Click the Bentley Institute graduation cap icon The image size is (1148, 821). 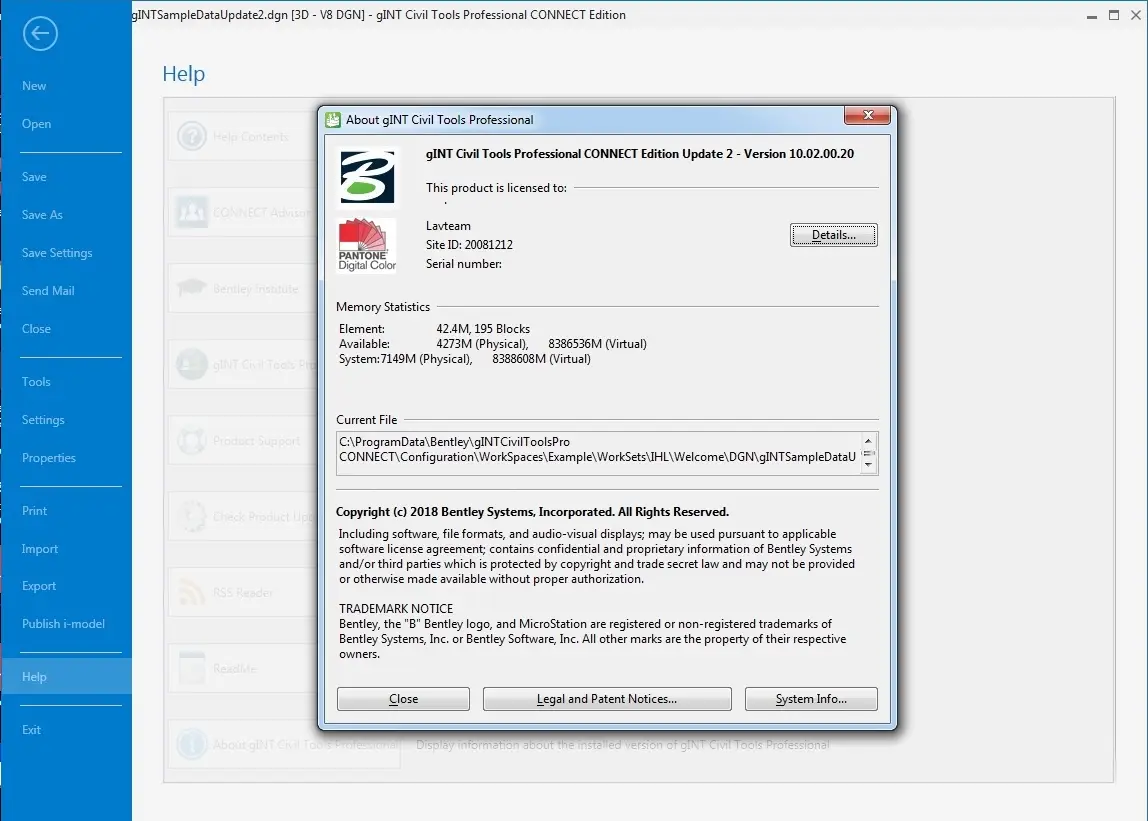pyautogui.click(x=192, y=288)
